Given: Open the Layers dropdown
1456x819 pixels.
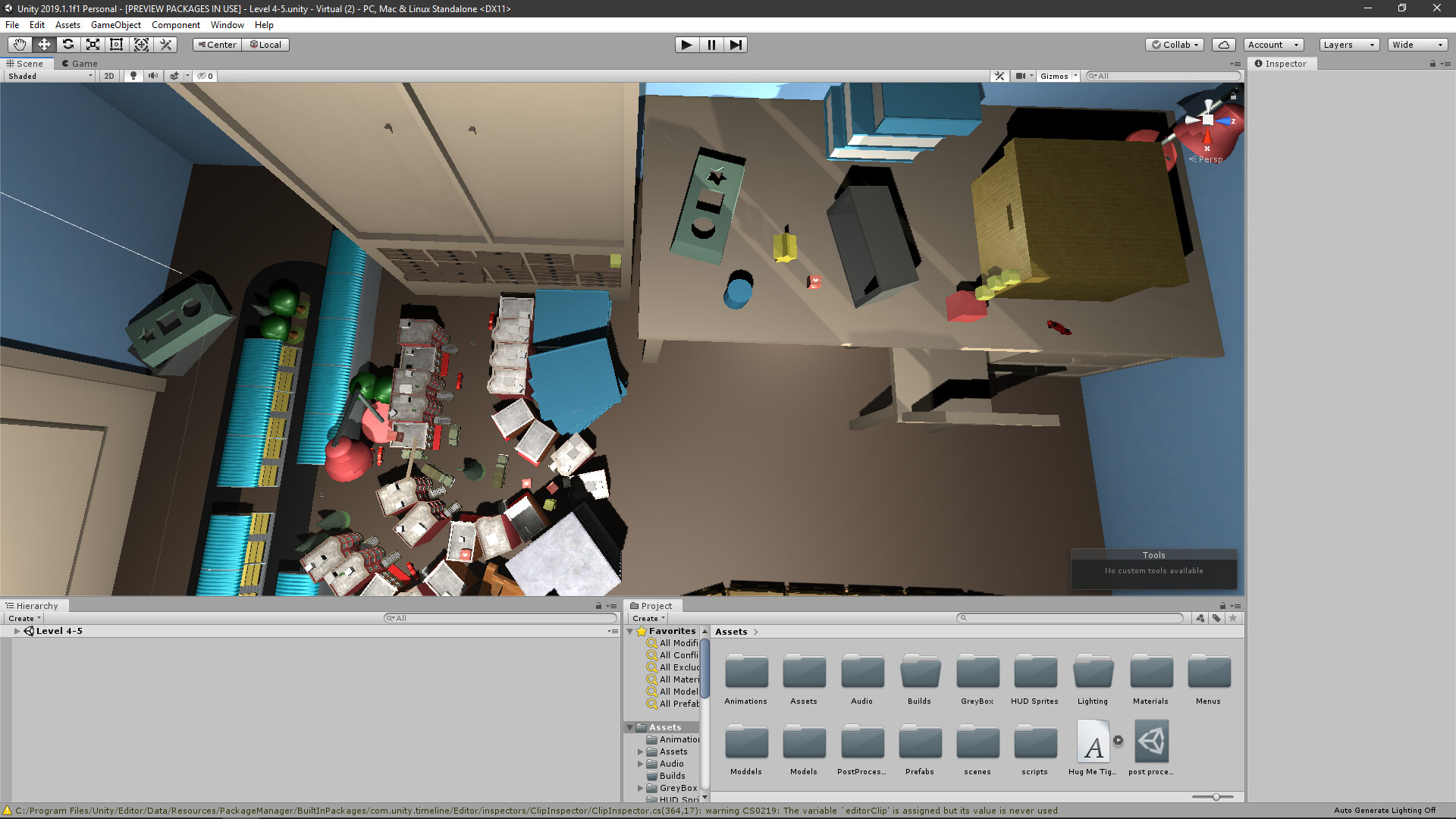Looking at the screenshot, I should 1348,45.
